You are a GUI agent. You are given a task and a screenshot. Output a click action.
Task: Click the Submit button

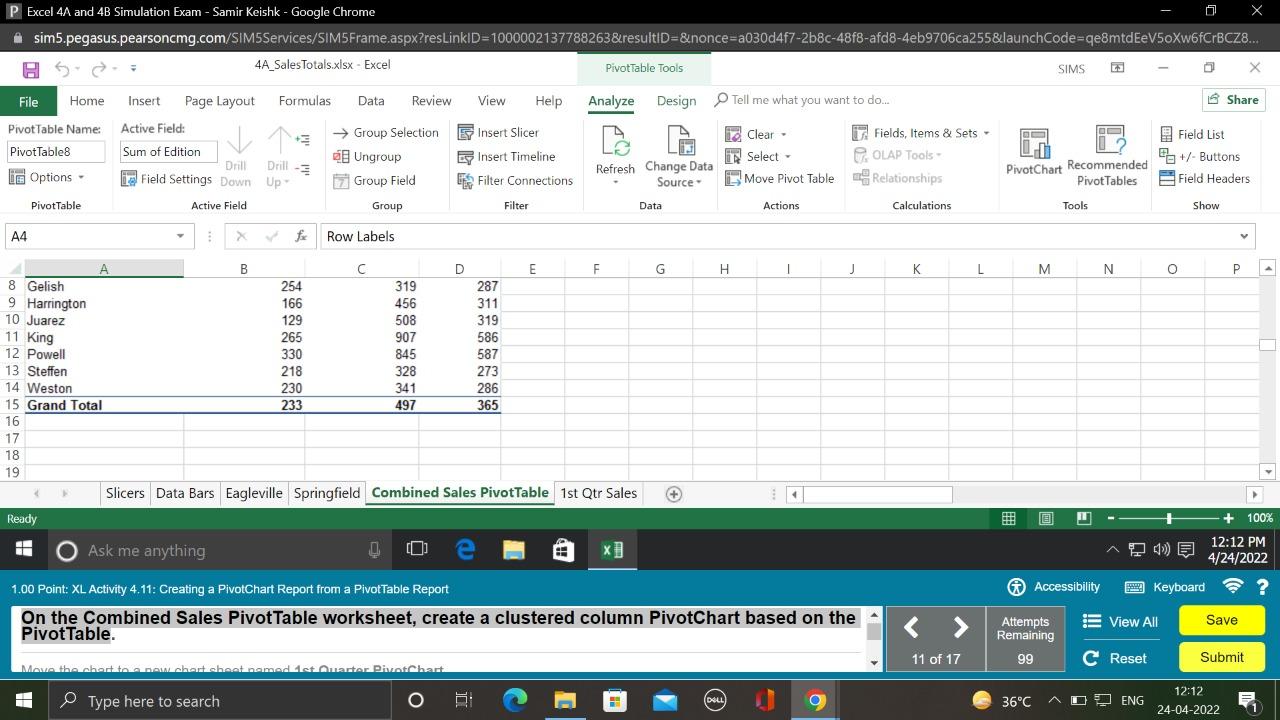pos(1221,657)
